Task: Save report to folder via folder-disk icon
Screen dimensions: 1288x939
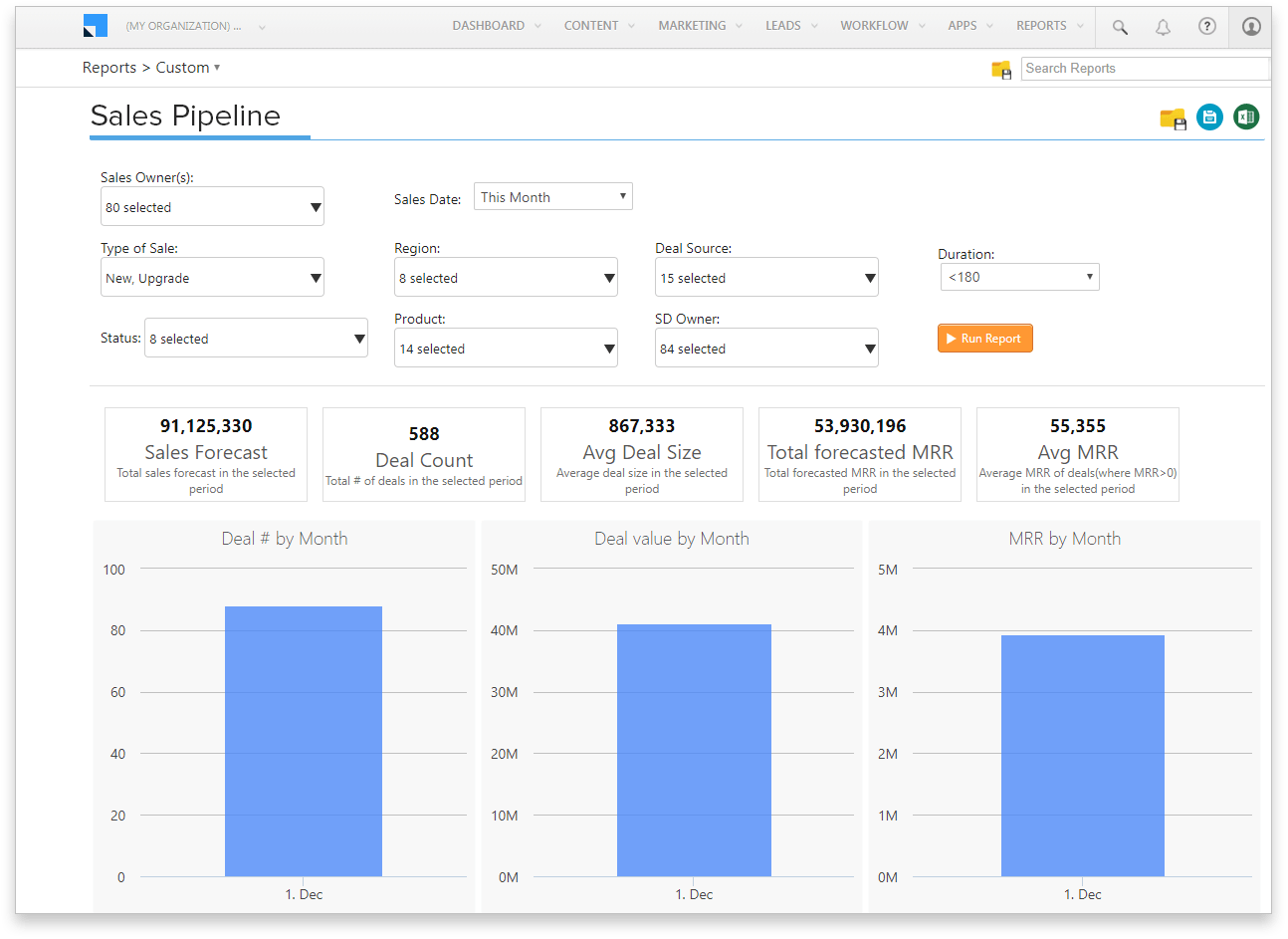Action: (x=1173, y=117)
